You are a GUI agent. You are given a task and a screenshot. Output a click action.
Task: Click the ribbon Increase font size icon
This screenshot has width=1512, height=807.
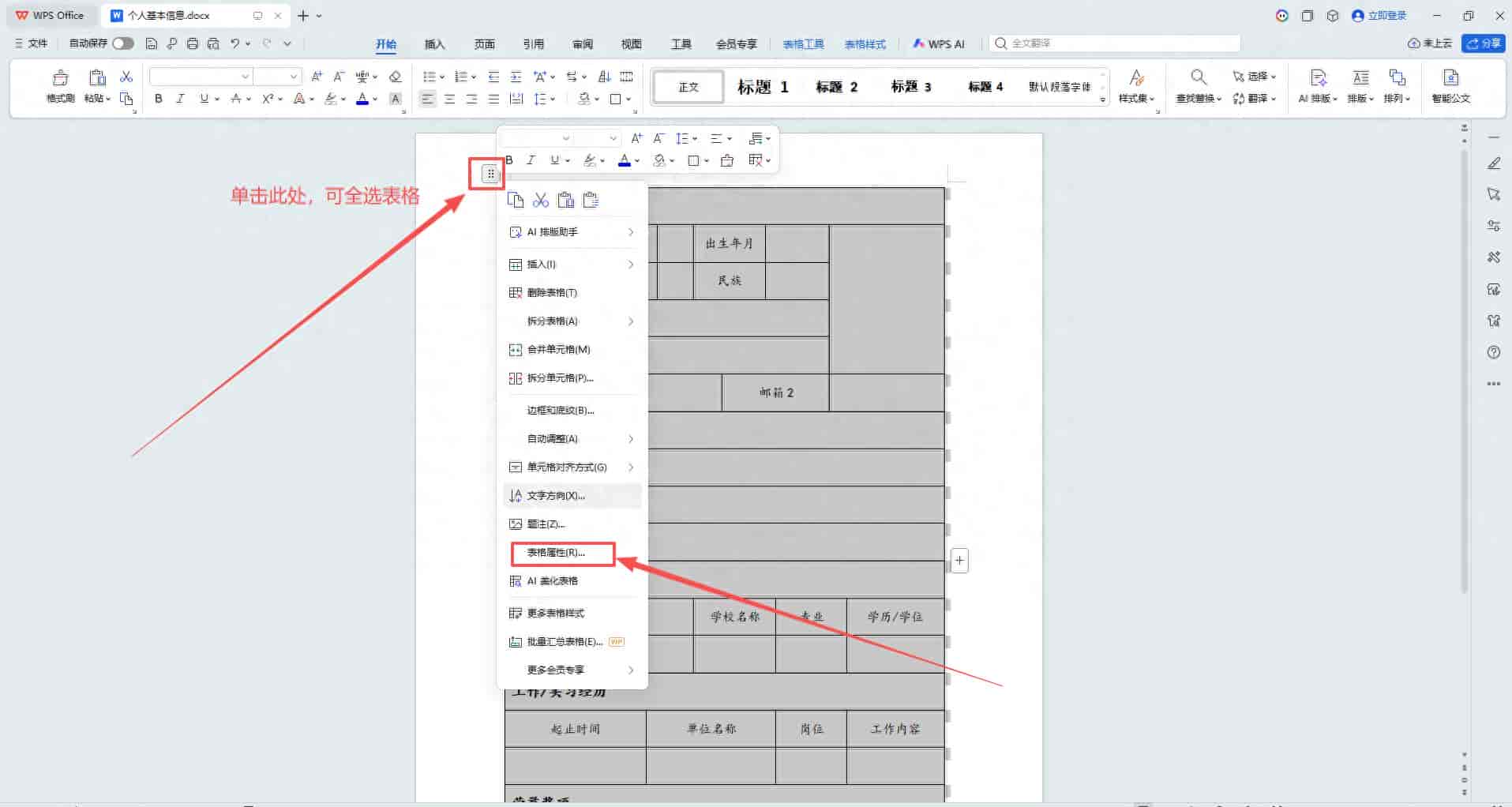click(317, 77)
